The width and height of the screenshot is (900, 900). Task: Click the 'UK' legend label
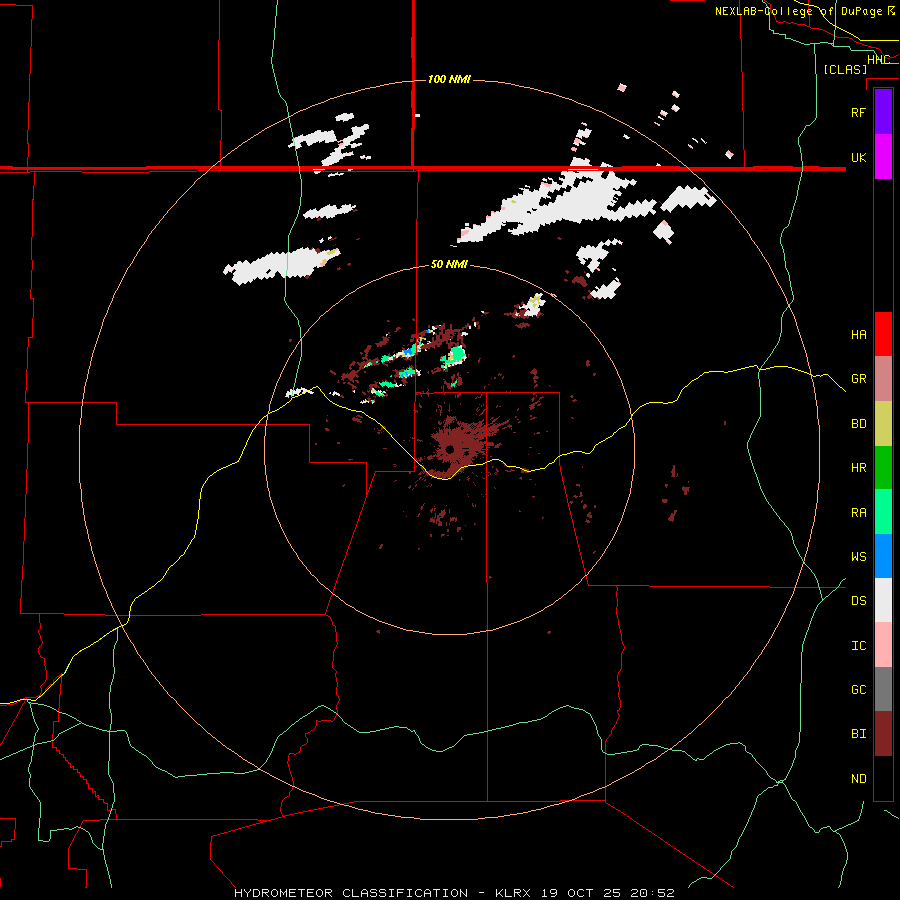point(858,158)
